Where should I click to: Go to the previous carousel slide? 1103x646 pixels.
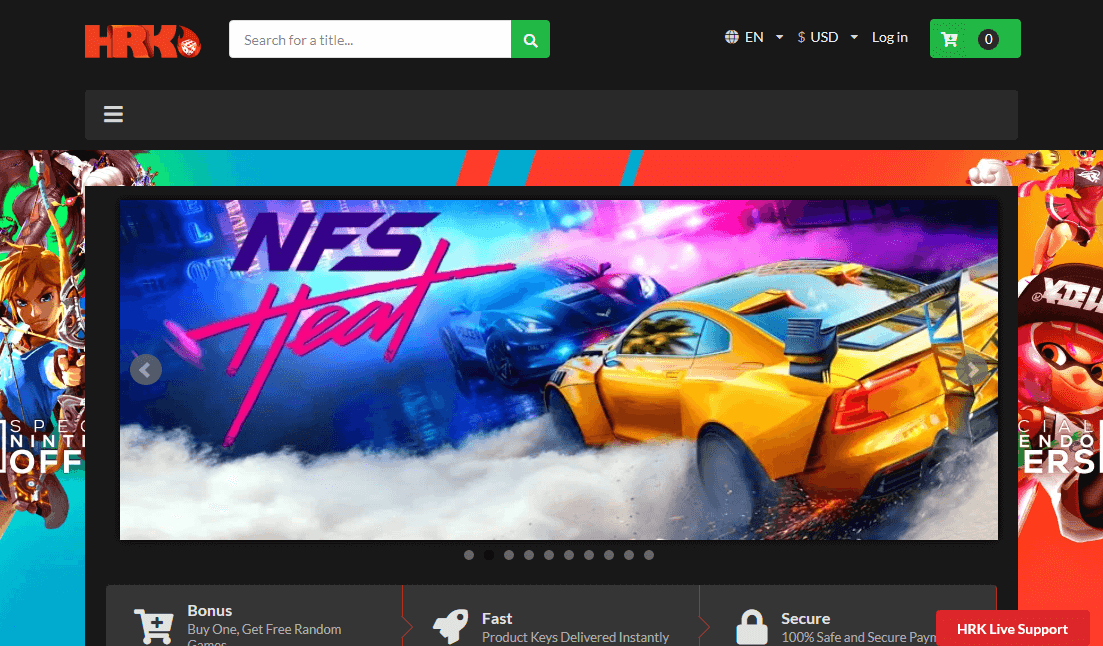(146, 369)
